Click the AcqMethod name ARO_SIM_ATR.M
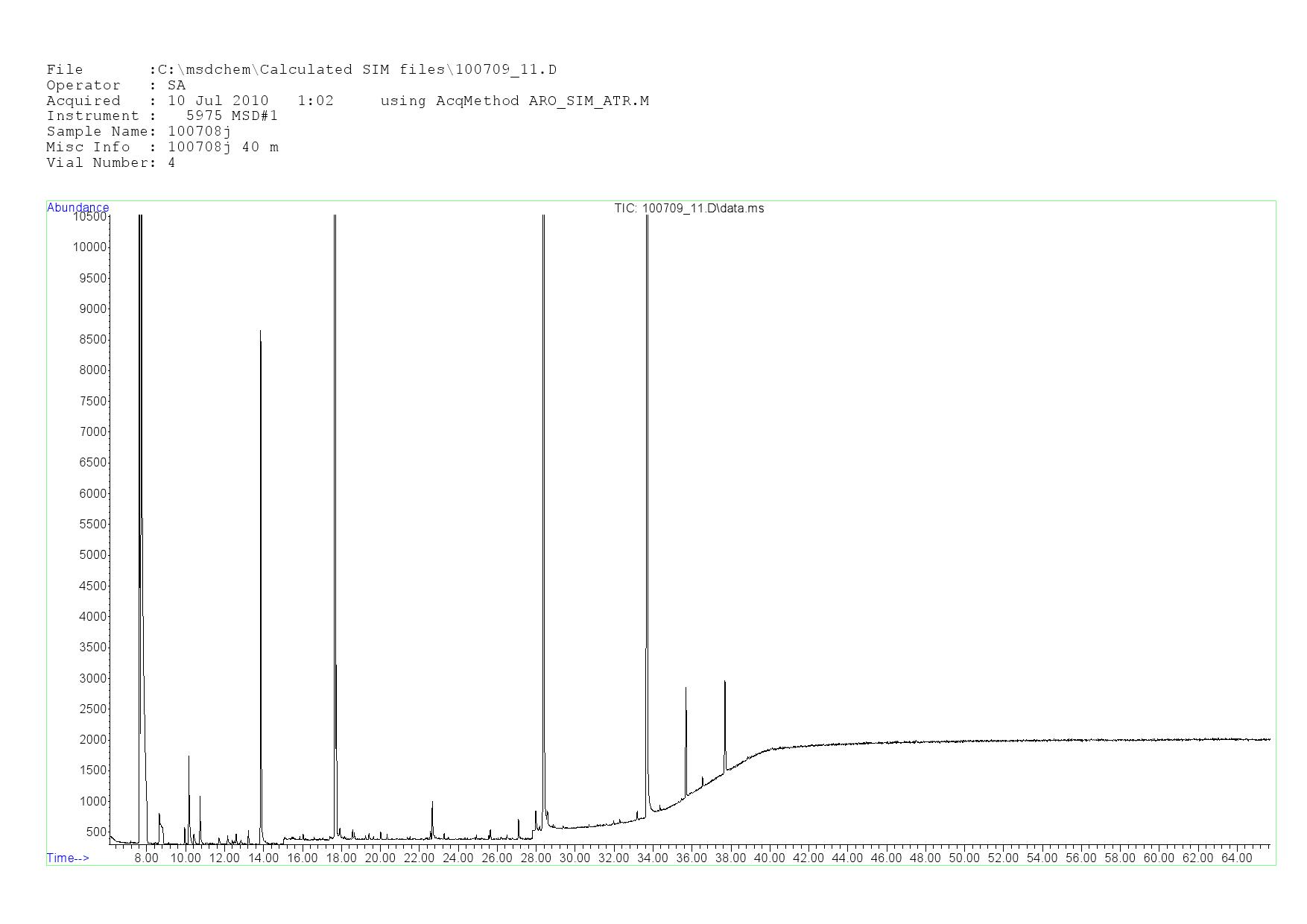 coord(589,101)
